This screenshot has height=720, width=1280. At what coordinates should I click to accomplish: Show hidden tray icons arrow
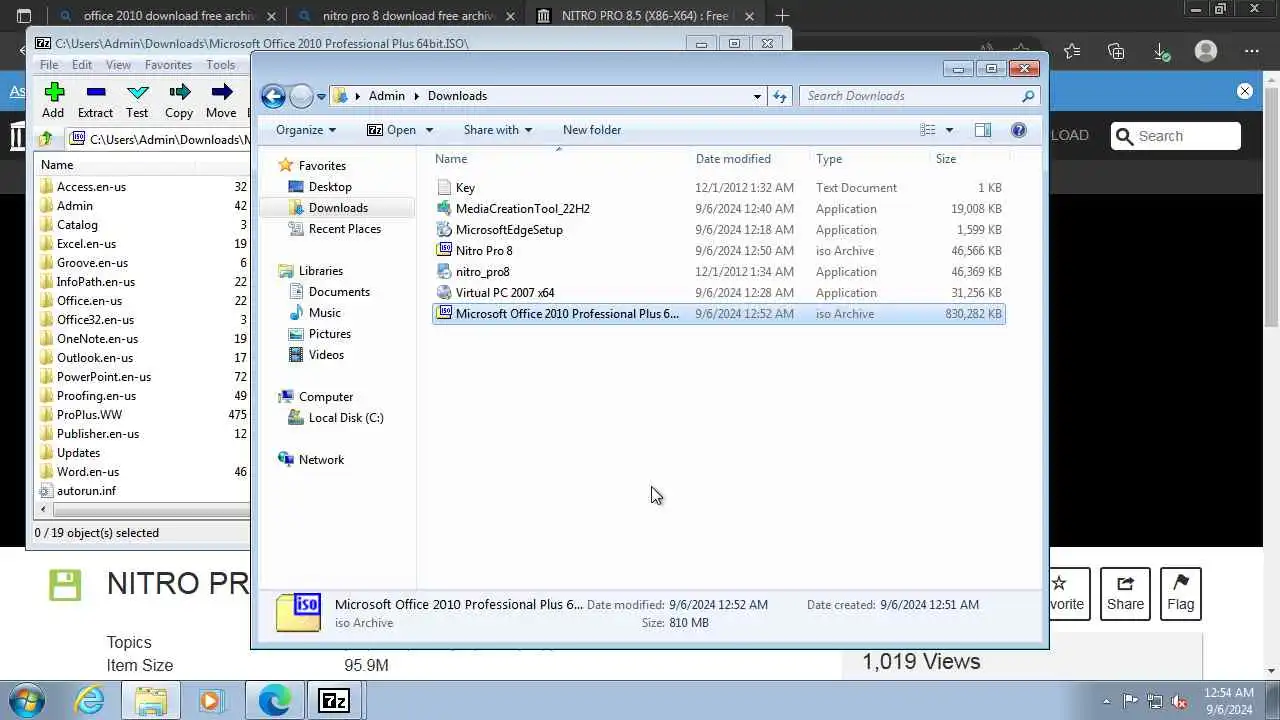tap(1106, 701)
